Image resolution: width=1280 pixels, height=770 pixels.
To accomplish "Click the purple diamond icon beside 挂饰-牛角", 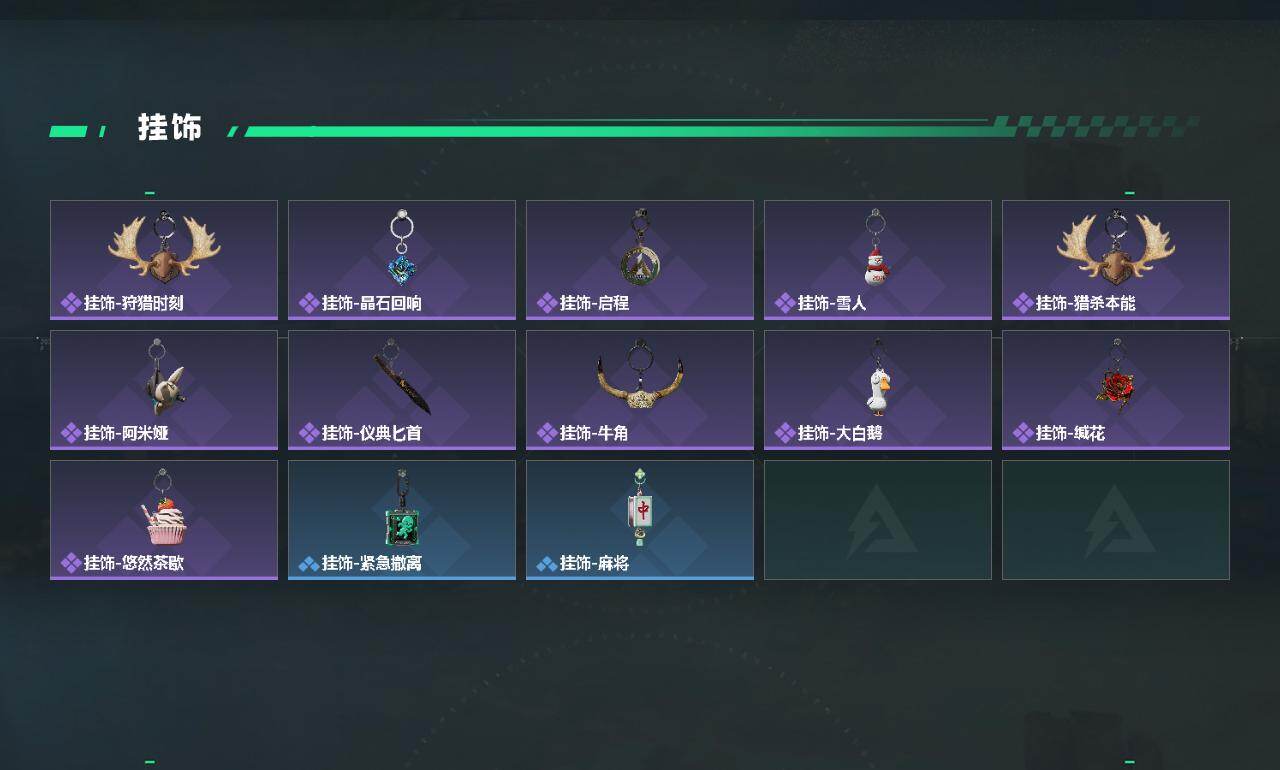I will point(547,433).
